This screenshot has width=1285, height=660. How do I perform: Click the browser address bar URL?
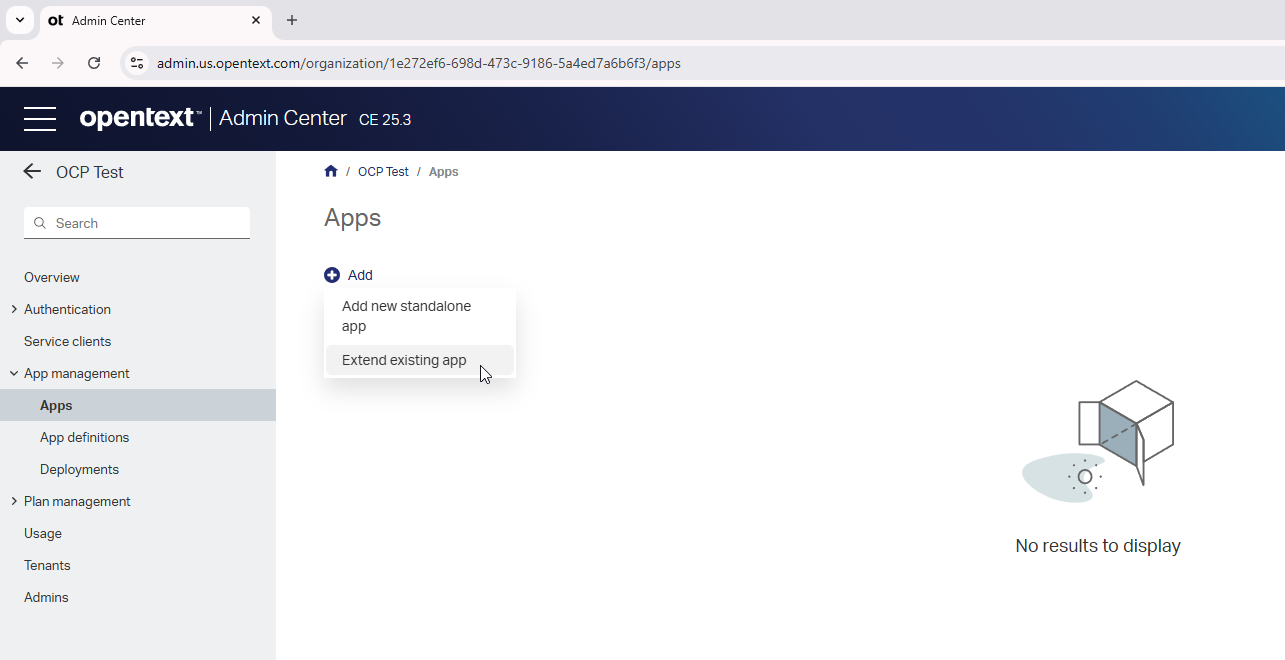pos(419,63)
